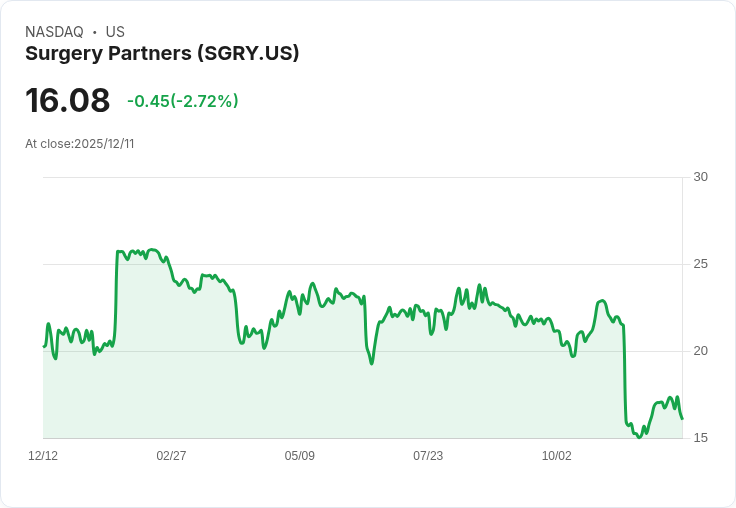The height and width of the screenshot is (508, 736).
Task: Select the 07/23 date on x-axis
Action: pyautogui.click(x=428, y=456)
